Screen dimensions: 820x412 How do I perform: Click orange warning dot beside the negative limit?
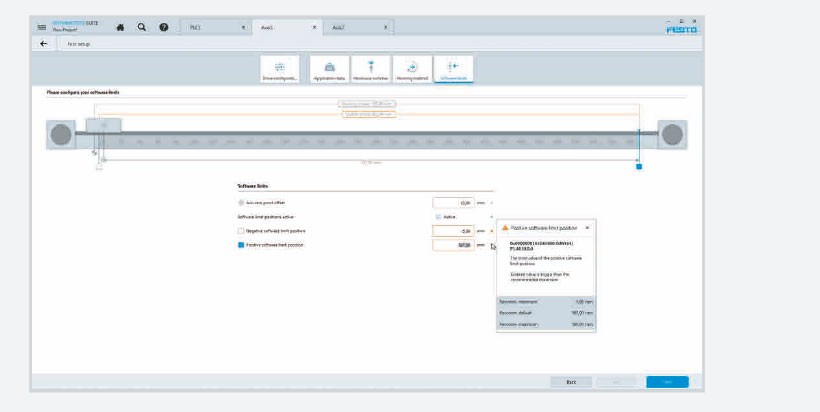click(x=492, y=231)
